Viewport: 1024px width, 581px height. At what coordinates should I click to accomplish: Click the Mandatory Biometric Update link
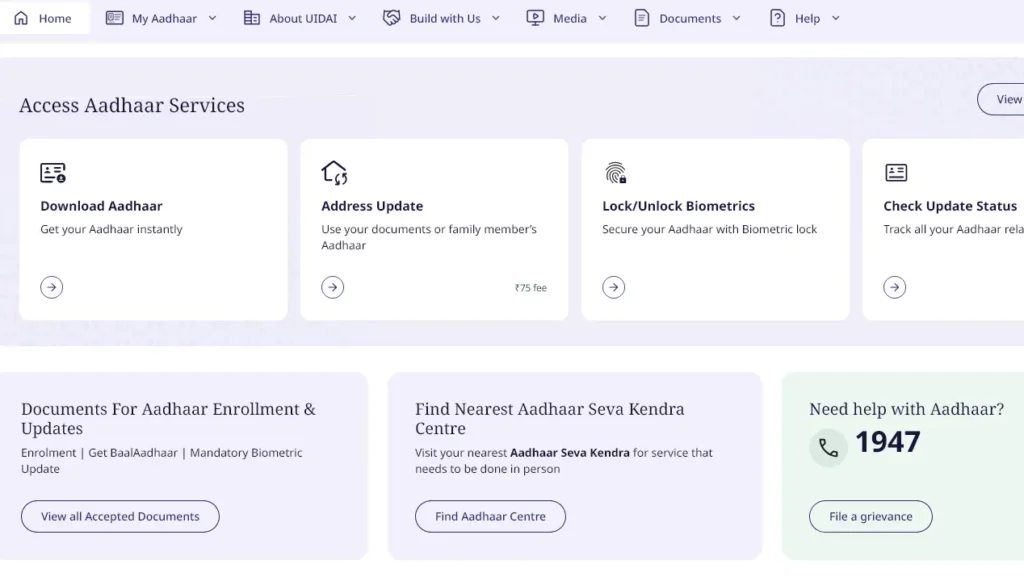[x=161, y=460]
